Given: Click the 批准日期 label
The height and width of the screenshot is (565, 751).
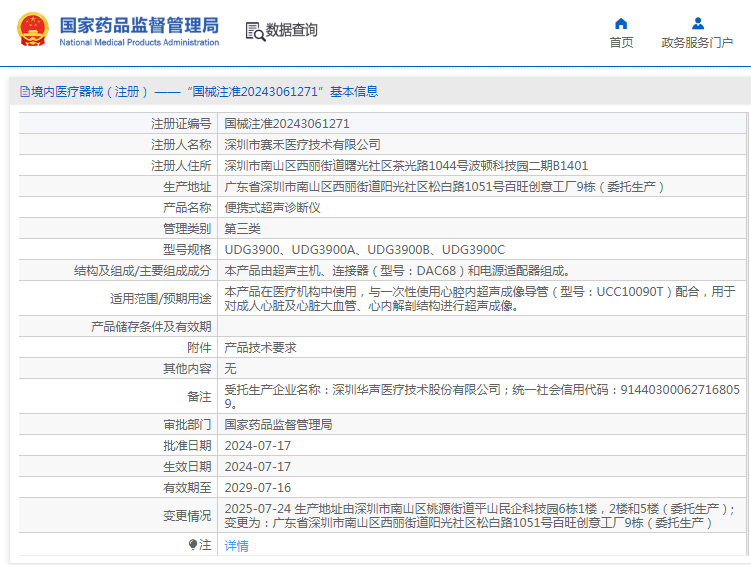Looking at the screenshot, I should 187,446.
